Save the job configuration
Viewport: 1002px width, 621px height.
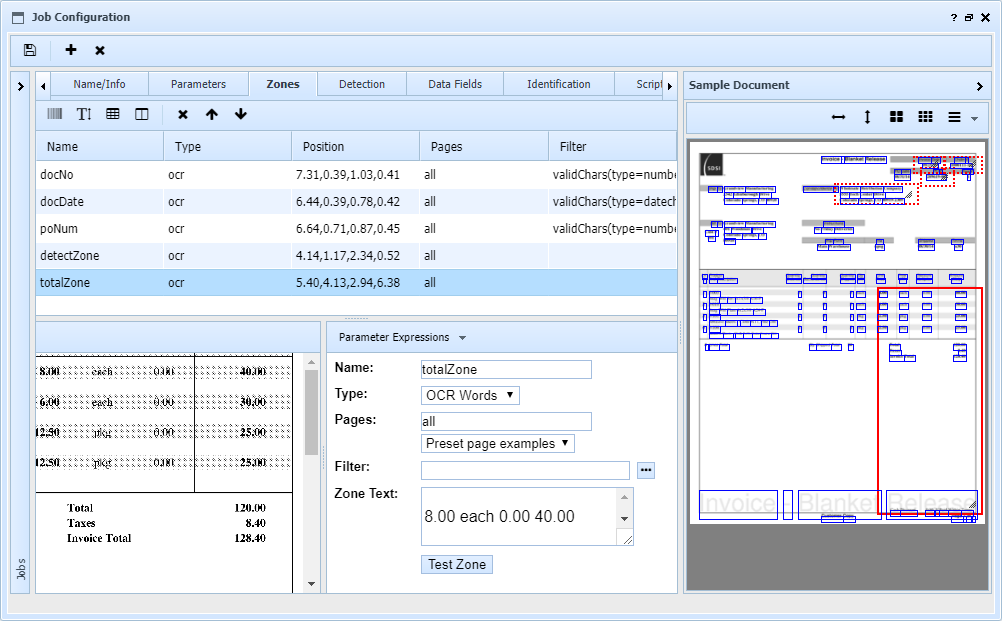pos(30,50)
